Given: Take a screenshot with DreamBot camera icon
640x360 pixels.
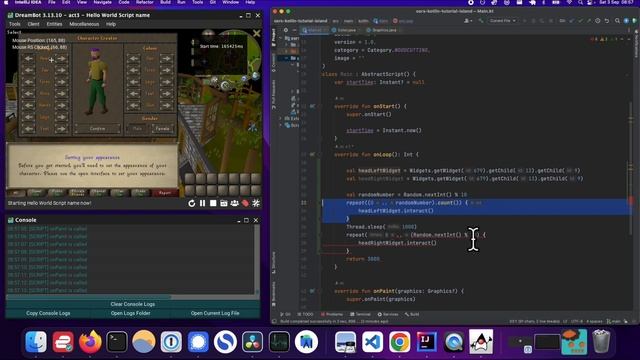Looking at the screenshot, I should click(x=224, y=203).
